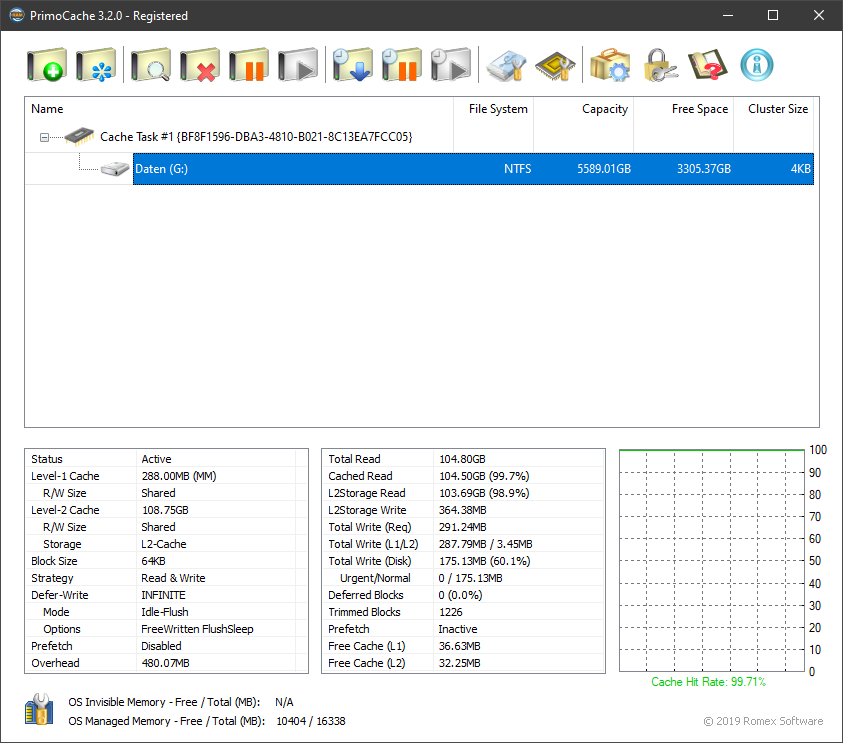Click the Status value 'Active'
The height and width of the screenshot is (743, 843).
tap(156, 459)
